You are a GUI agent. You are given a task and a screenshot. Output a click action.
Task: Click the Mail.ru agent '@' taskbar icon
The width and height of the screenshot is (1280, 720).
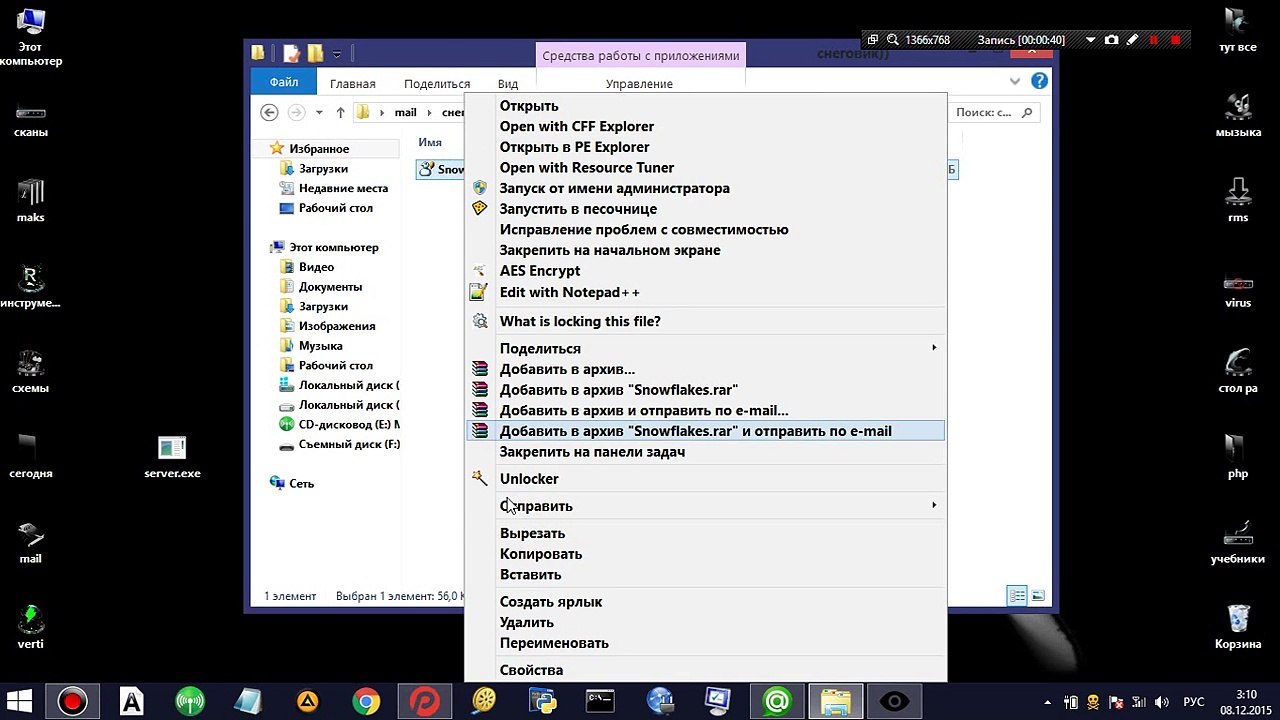tap(777, 702)
